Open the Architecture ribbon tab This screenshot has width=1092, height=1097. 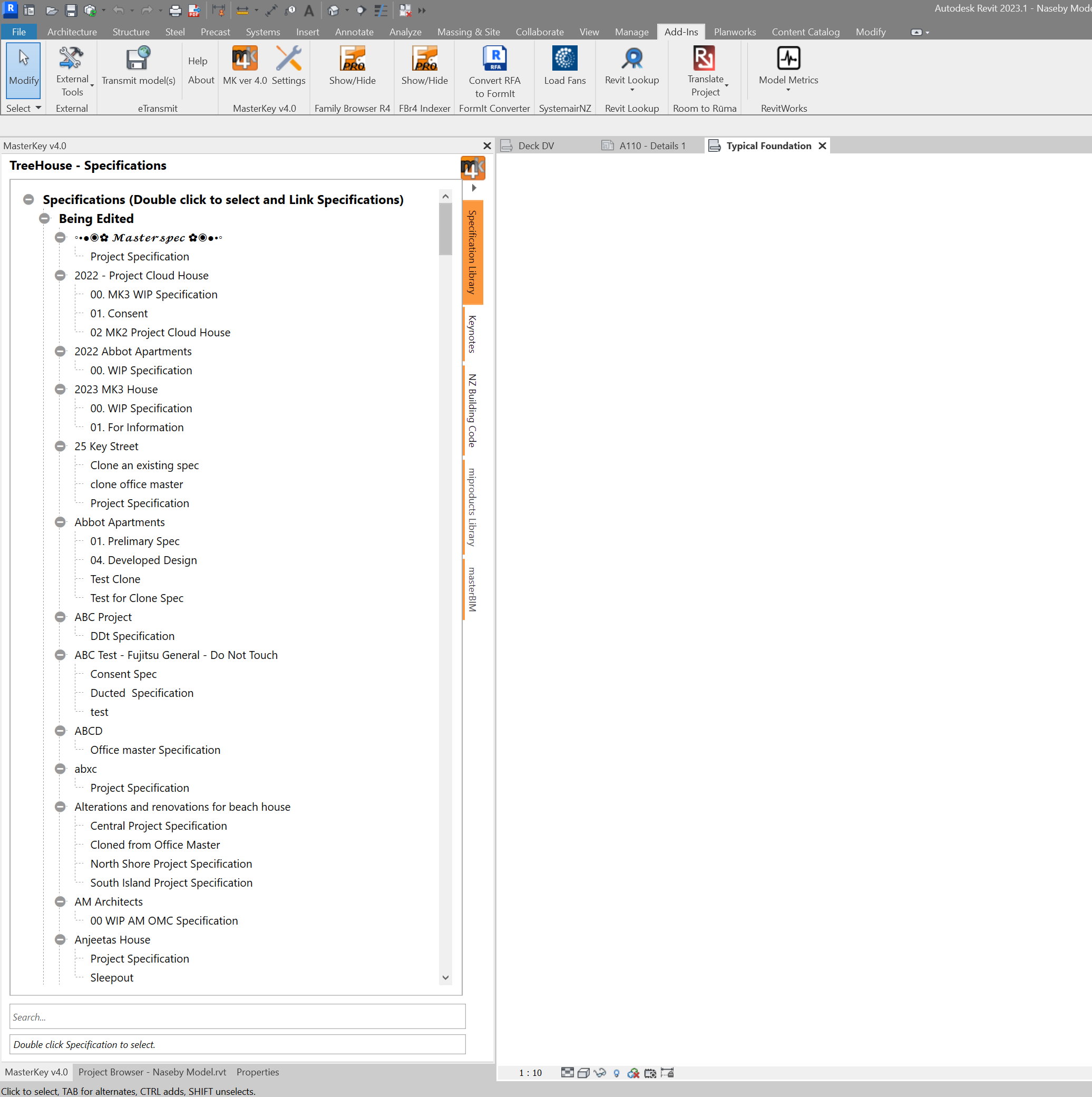[x=72, y=32]
